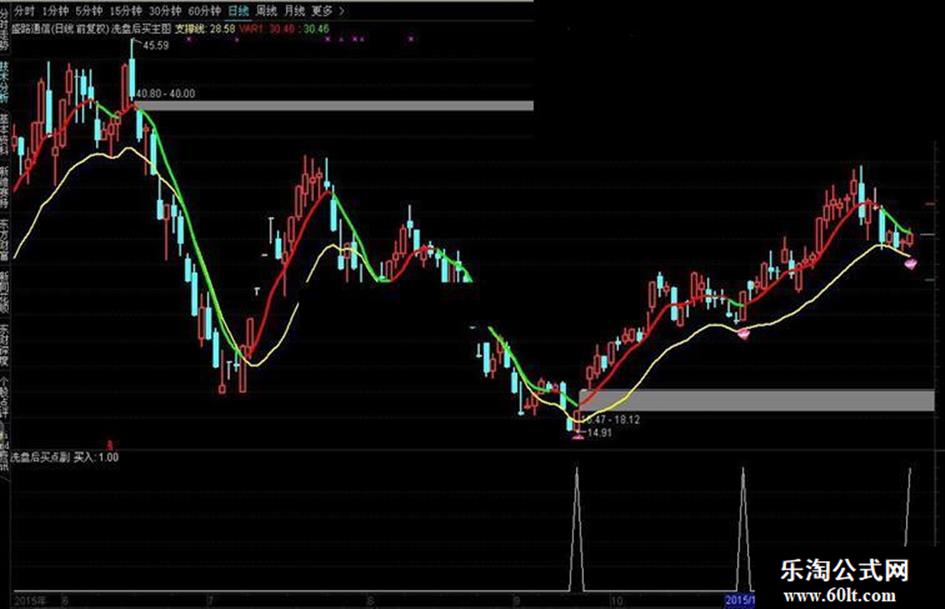Image resolution: width=945 pixels, height=609 pixels.
Task: Open the 基本资料 sidebar tab
Action: click(x=5, y=134)
